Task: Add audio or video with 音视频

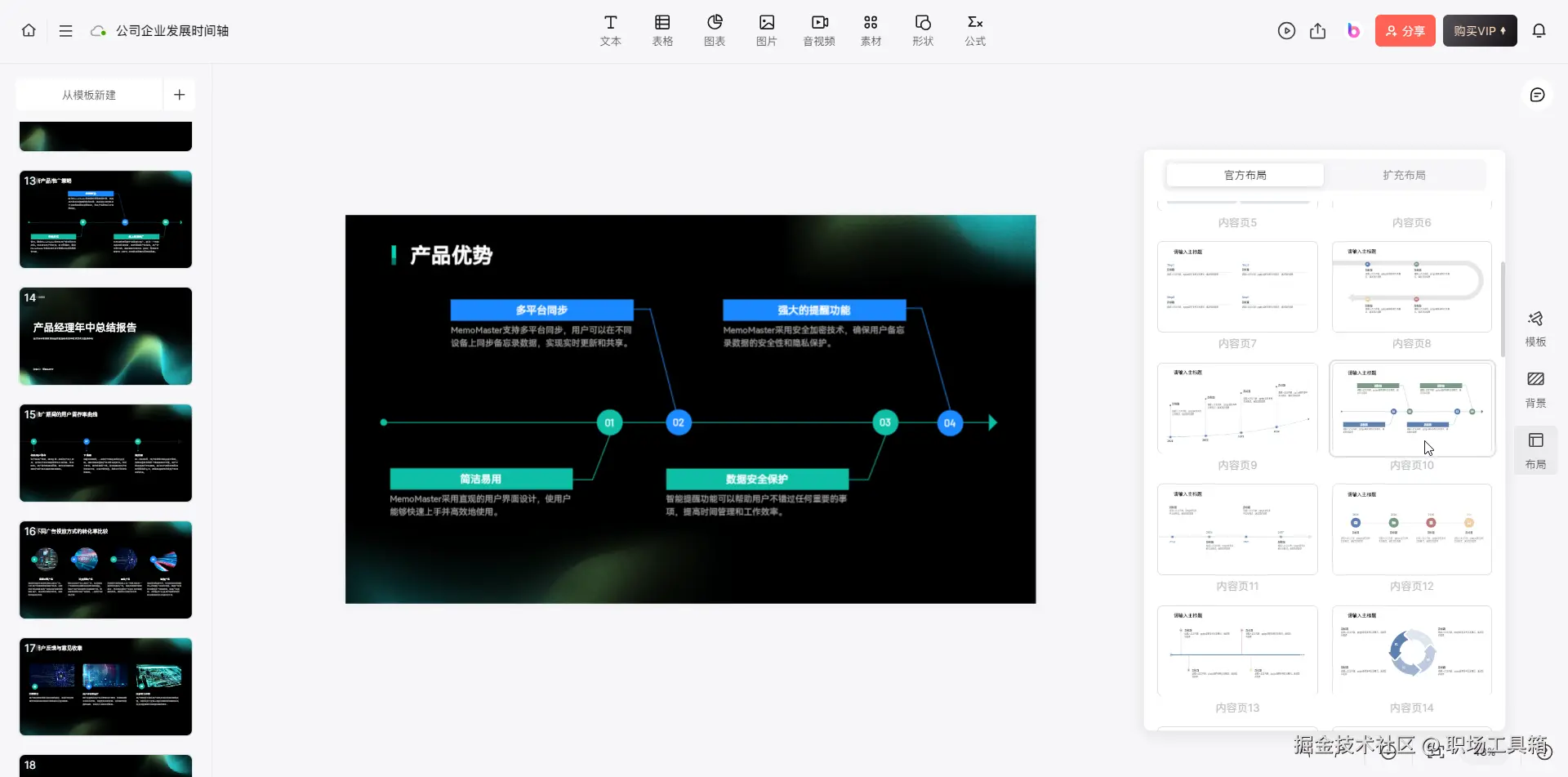Action: click(819, 30)
